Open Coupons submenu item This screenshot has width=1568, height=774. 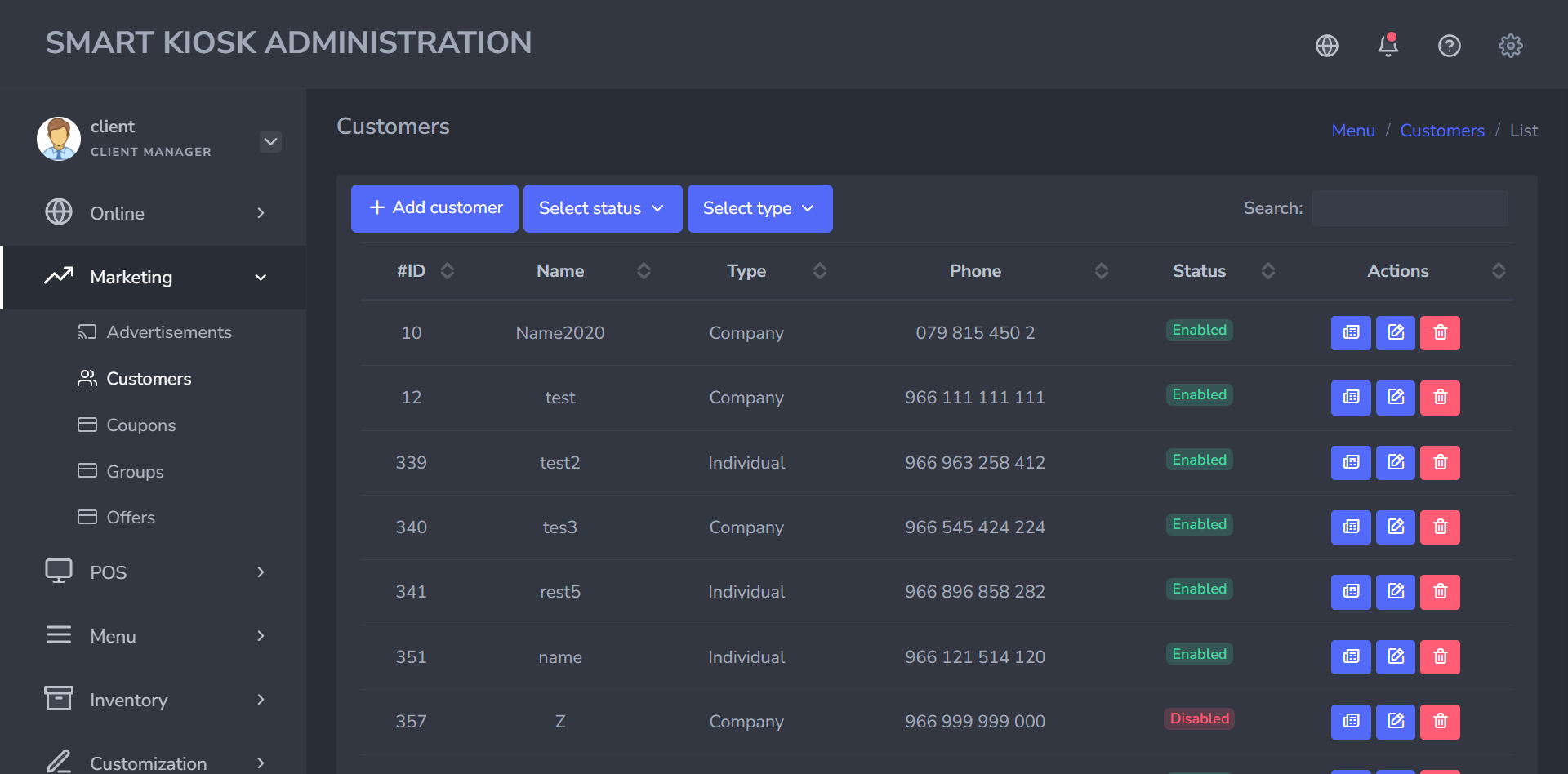pyautogui.click(x=127, y=425)
